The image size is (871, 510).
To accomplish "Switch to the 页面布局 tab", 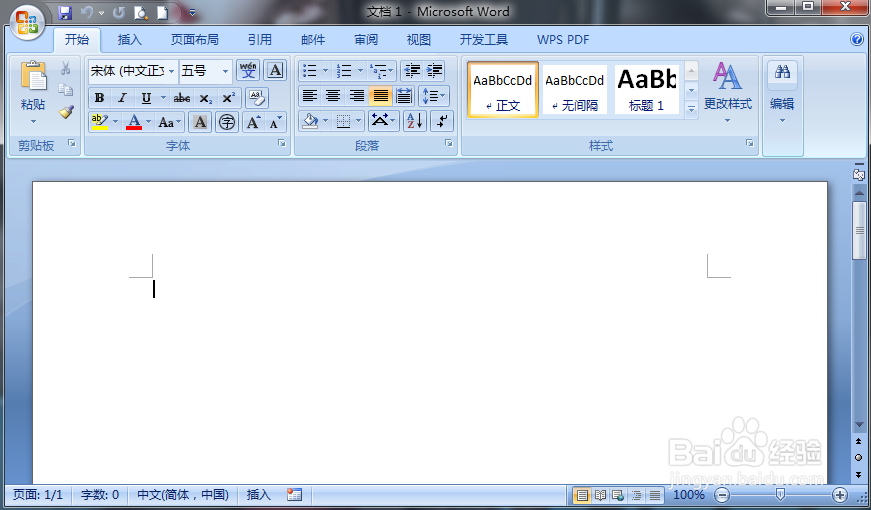I will (194, 39).
